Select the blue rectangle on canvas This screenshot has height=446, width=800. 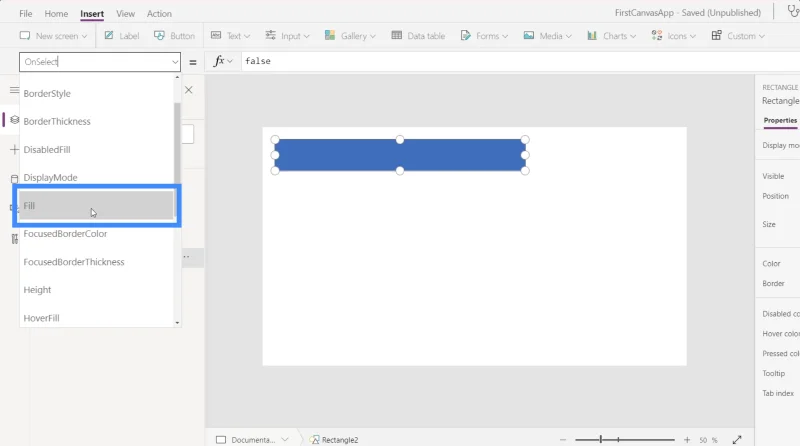[400, 155]
